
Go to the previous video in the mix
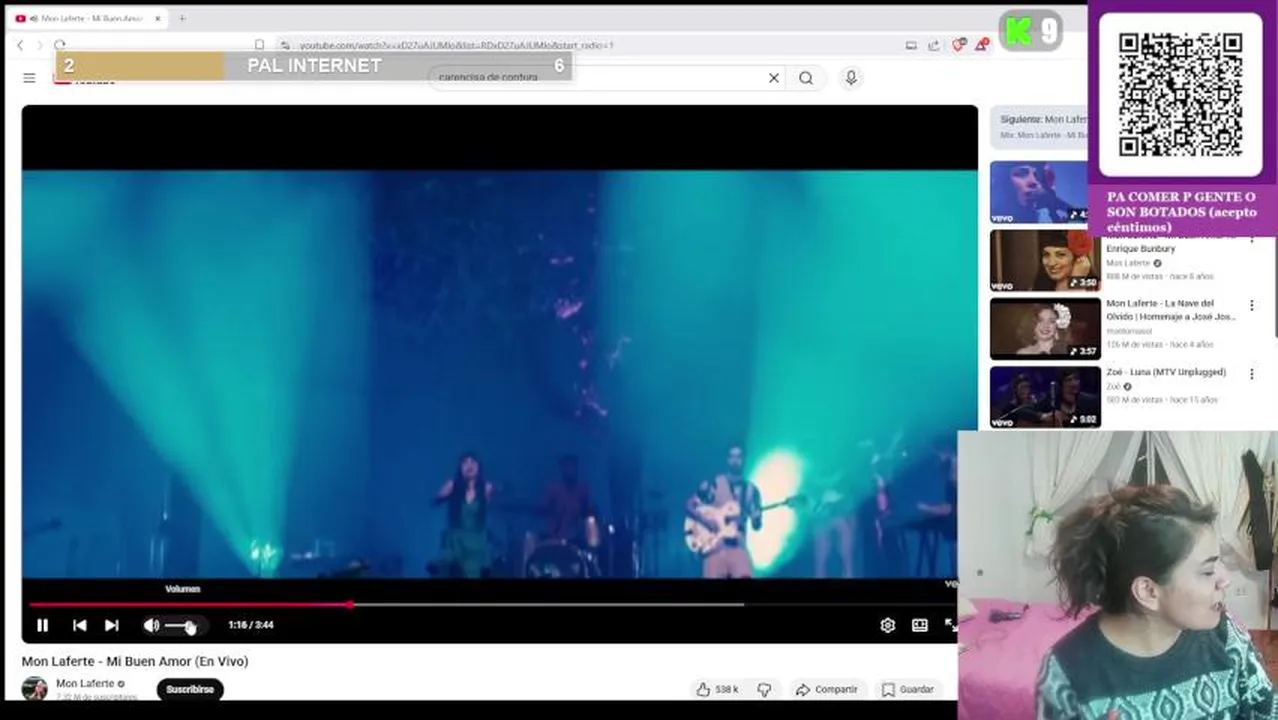79,625
